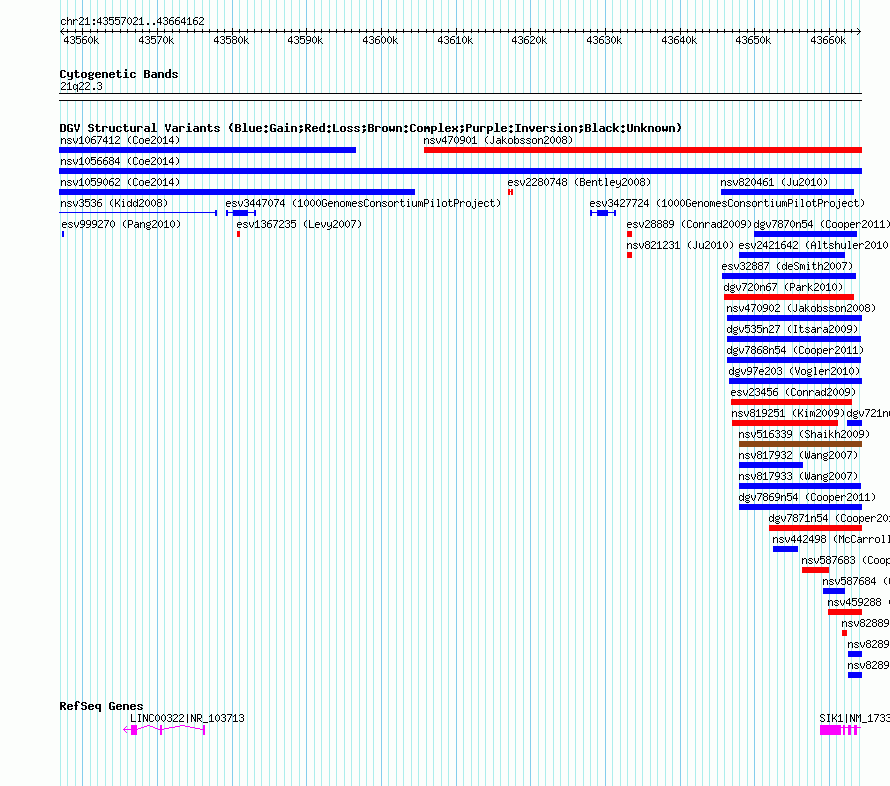Viewport: 890px width, 786px height.
Task: Select the 43600k ruler mark
Action: pos(380,40)
